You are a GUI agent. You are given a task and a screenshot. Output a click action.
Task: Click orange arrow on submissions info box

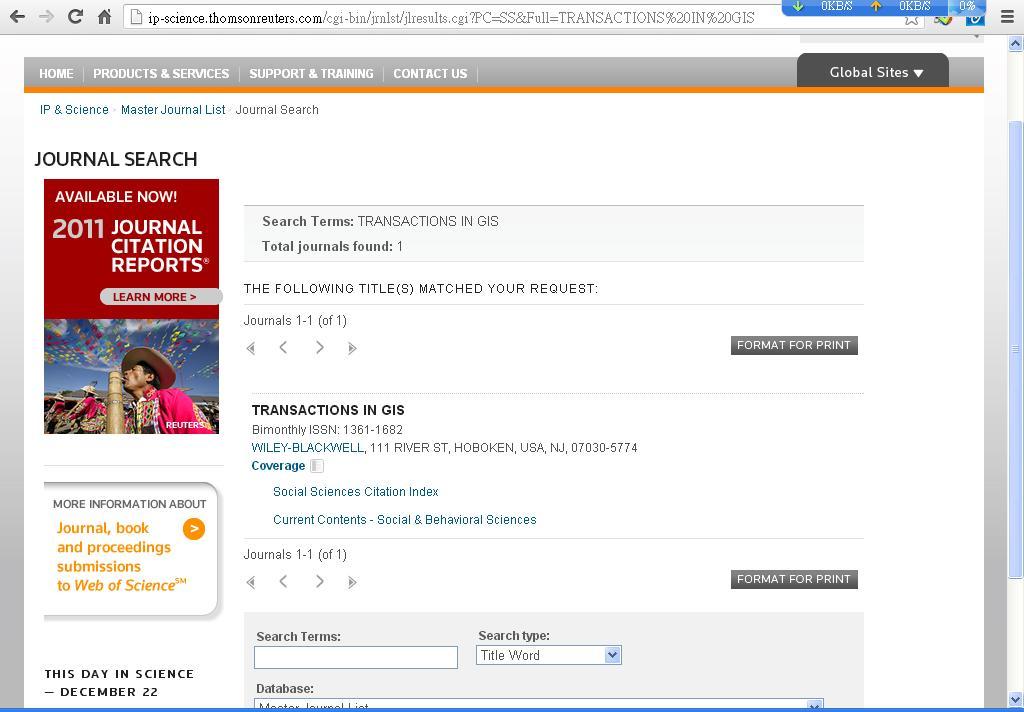(x=194, y=529)
